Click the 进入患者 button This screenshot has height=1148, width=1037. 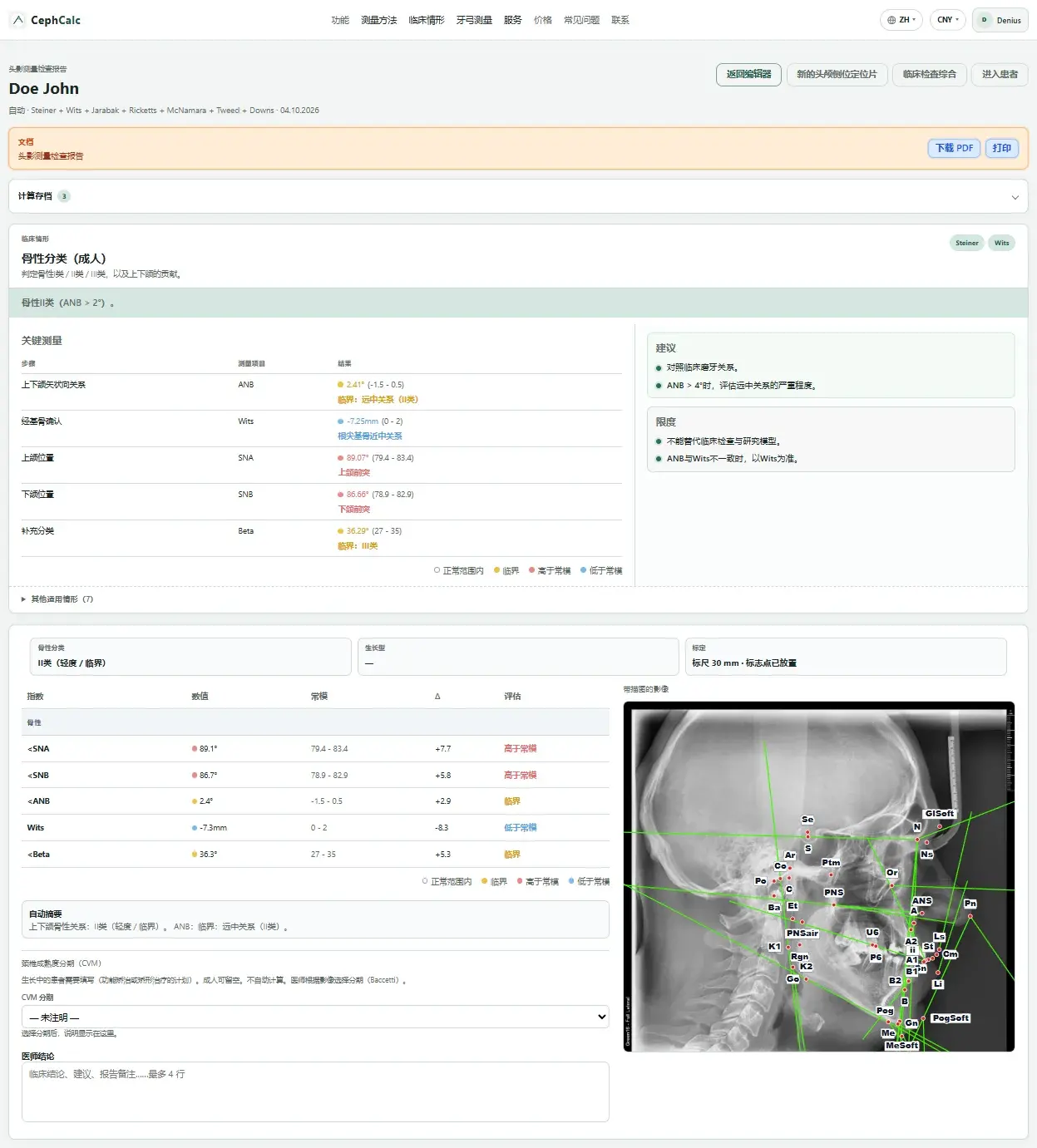1000,74
